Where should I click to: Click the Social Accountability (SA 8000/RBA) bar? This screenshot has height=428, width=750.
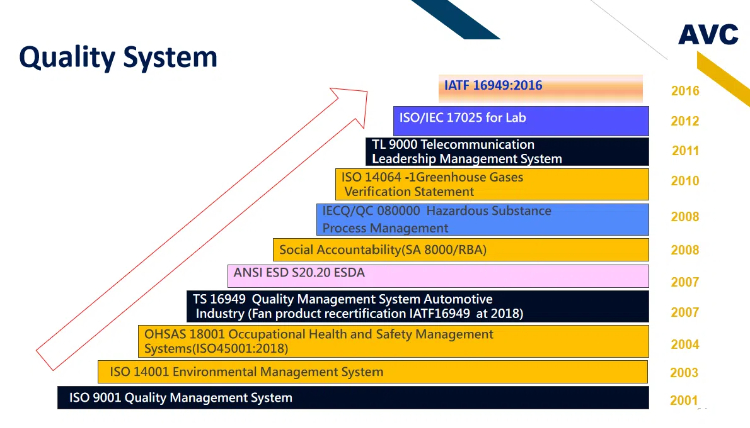pos(460,250)
